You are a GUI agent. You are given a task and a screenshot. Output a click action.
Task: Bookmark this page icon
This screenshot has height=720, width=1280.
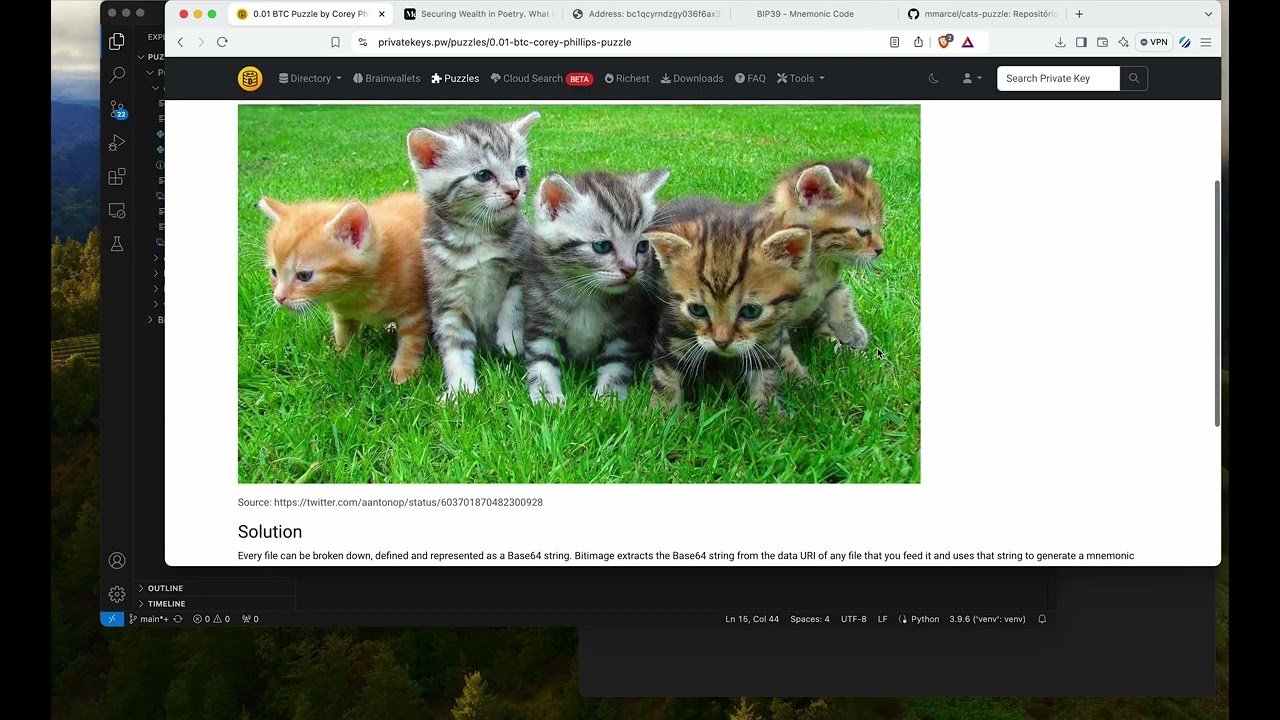tap(335, 42)
